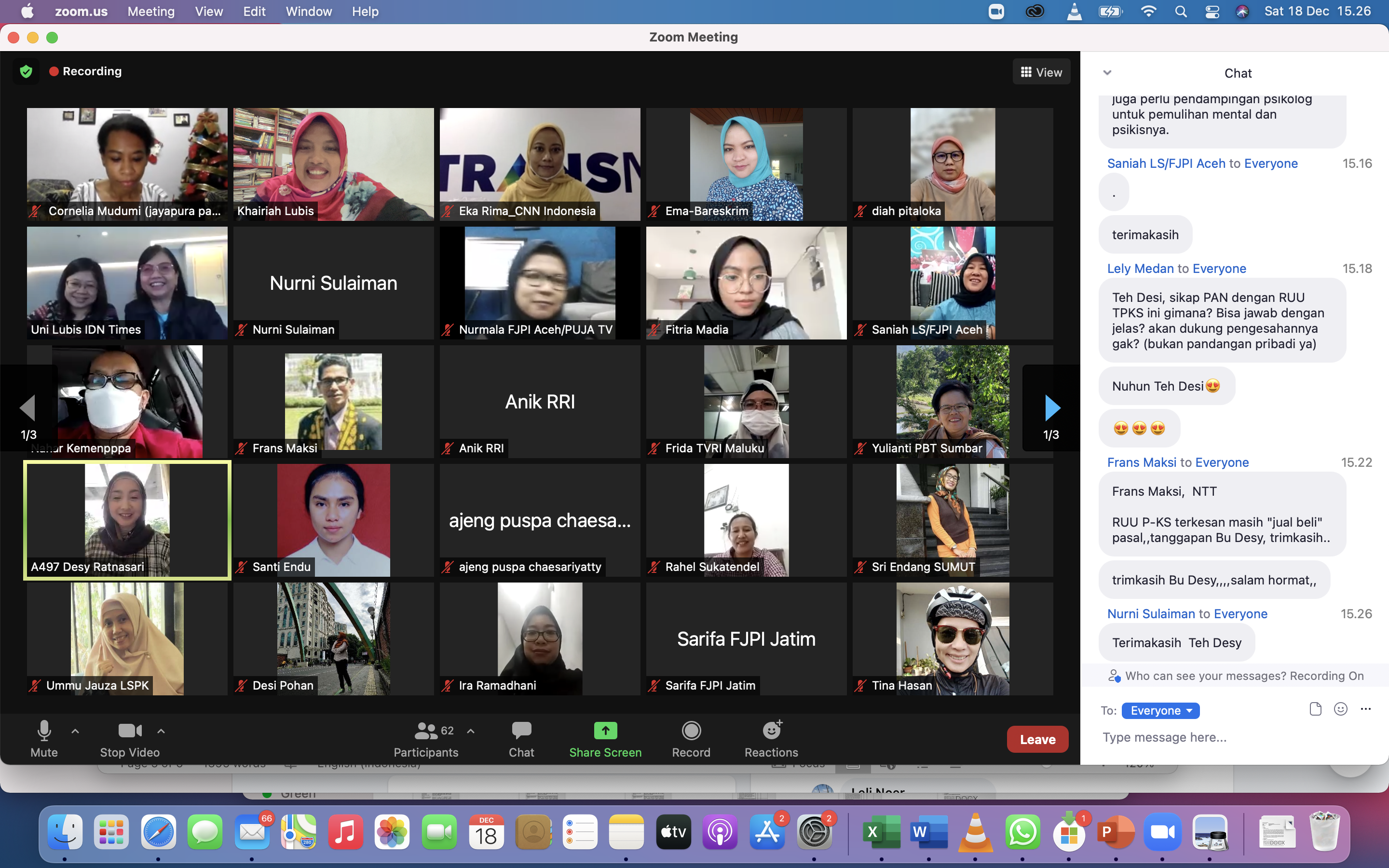Expand audio options arrow beside Mute

tap(75, 731)
